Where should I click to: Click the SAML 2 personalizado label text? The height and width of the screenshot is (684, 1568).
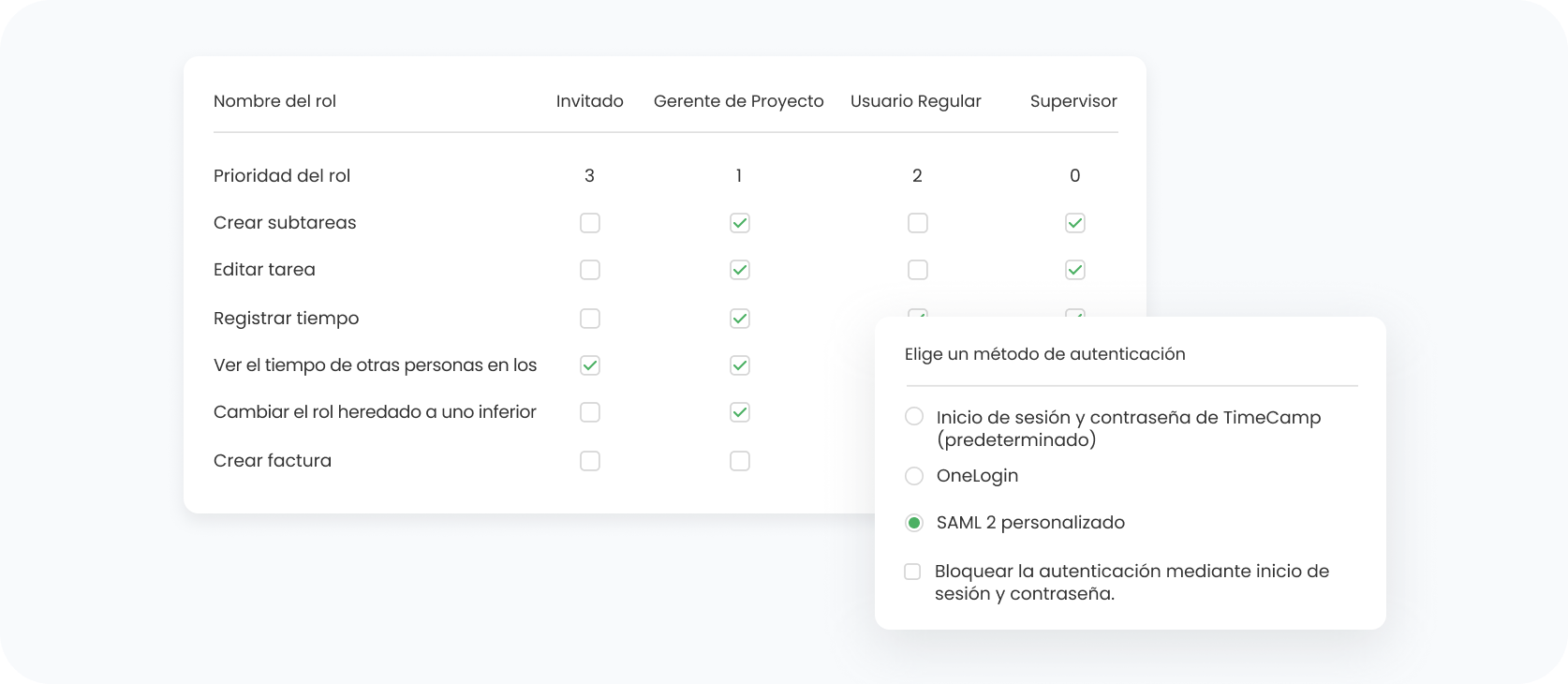(1030, 523)
